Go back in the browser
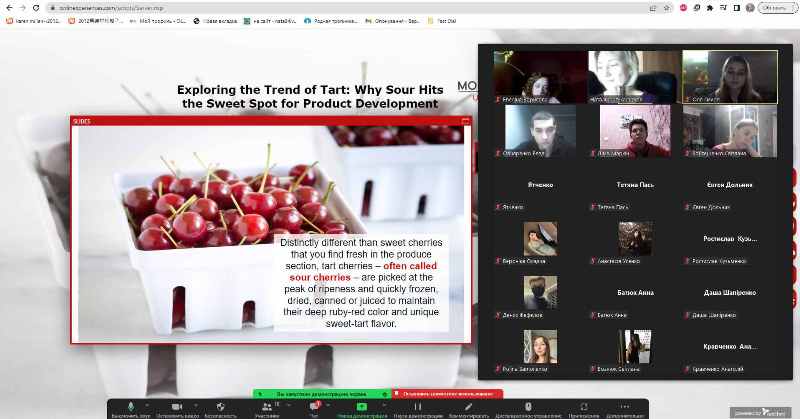This screenshot has width=800, height=419. pyautogui.click(x=9, y=8)
